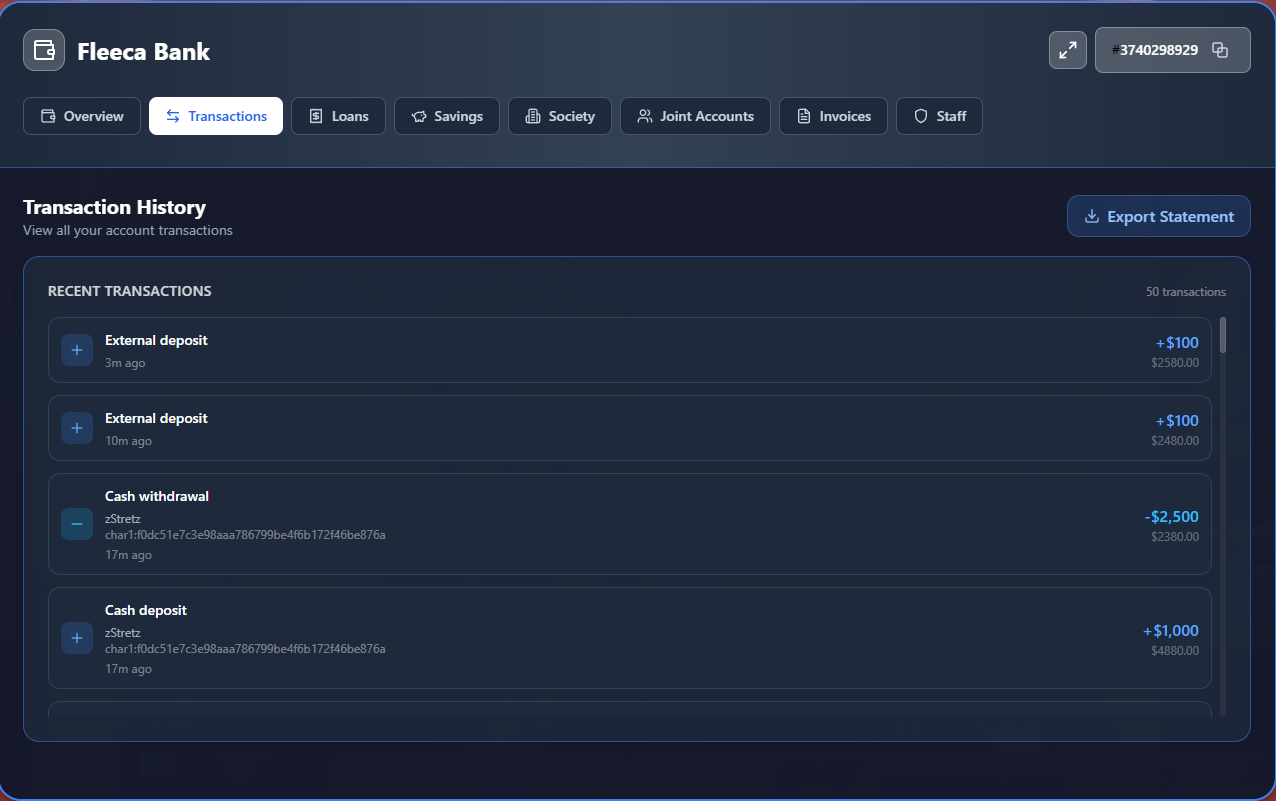Click the '50 transactions' count
Image resolution: width=1276 pixels, height=801 pixels.
(x=1186, y=292)
